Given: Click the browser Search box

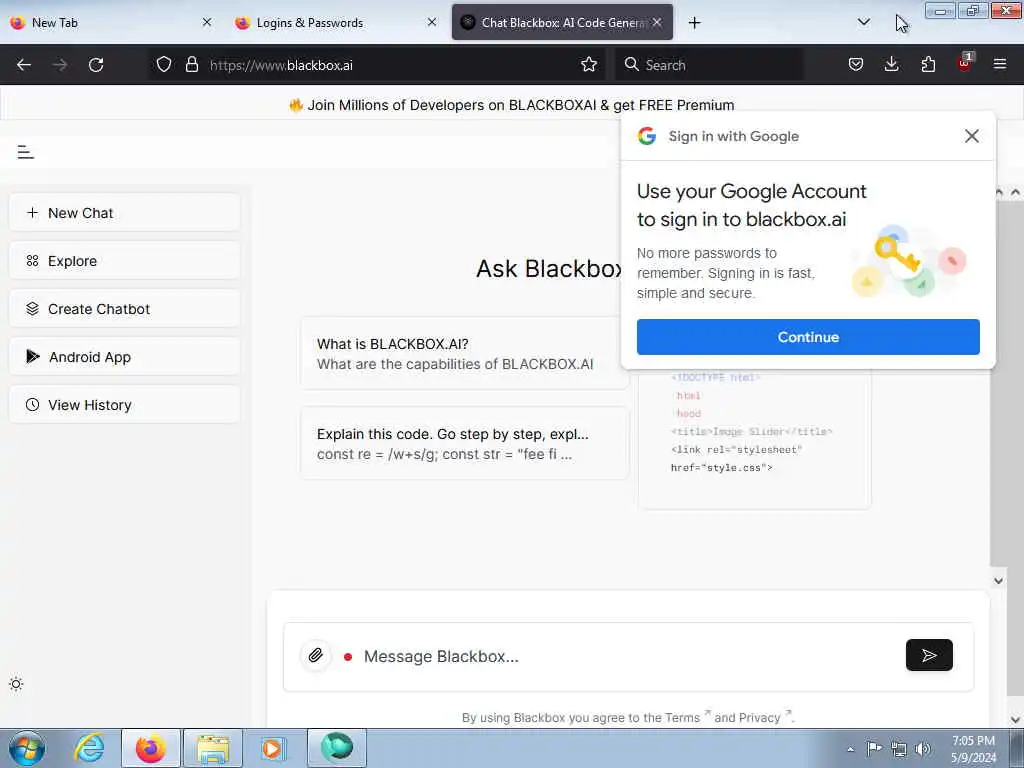Looking at the screenshot, I should coord(709,65).
